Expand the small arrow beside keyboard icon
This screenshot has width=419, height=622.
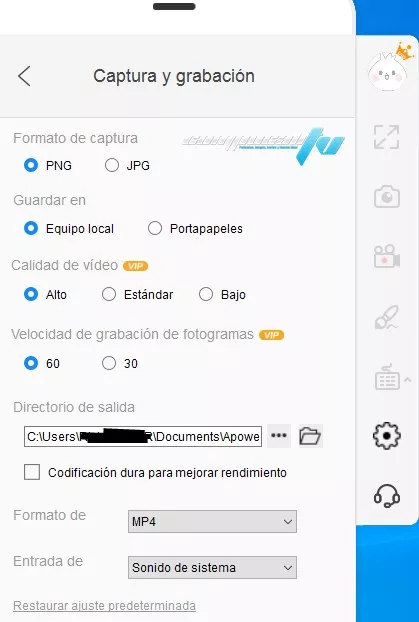pos(407,380)
